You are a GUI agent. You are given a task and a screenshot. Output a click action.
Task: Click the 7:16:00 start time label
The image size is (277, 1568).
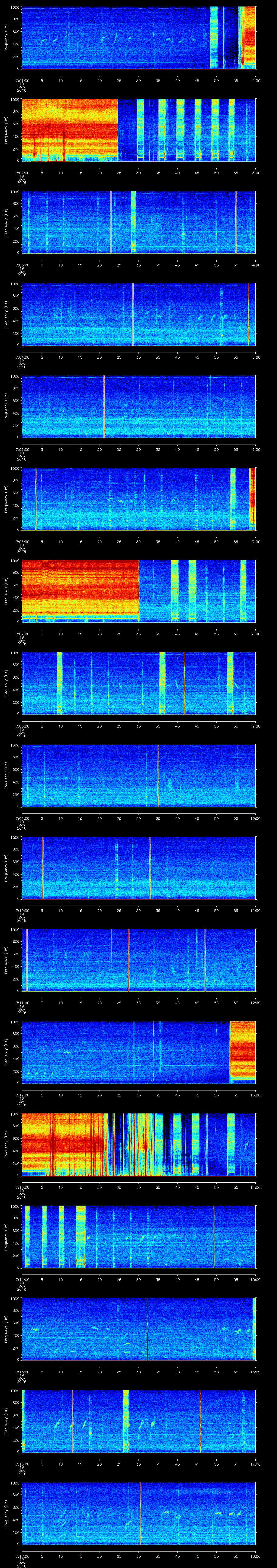point(22,1464)
